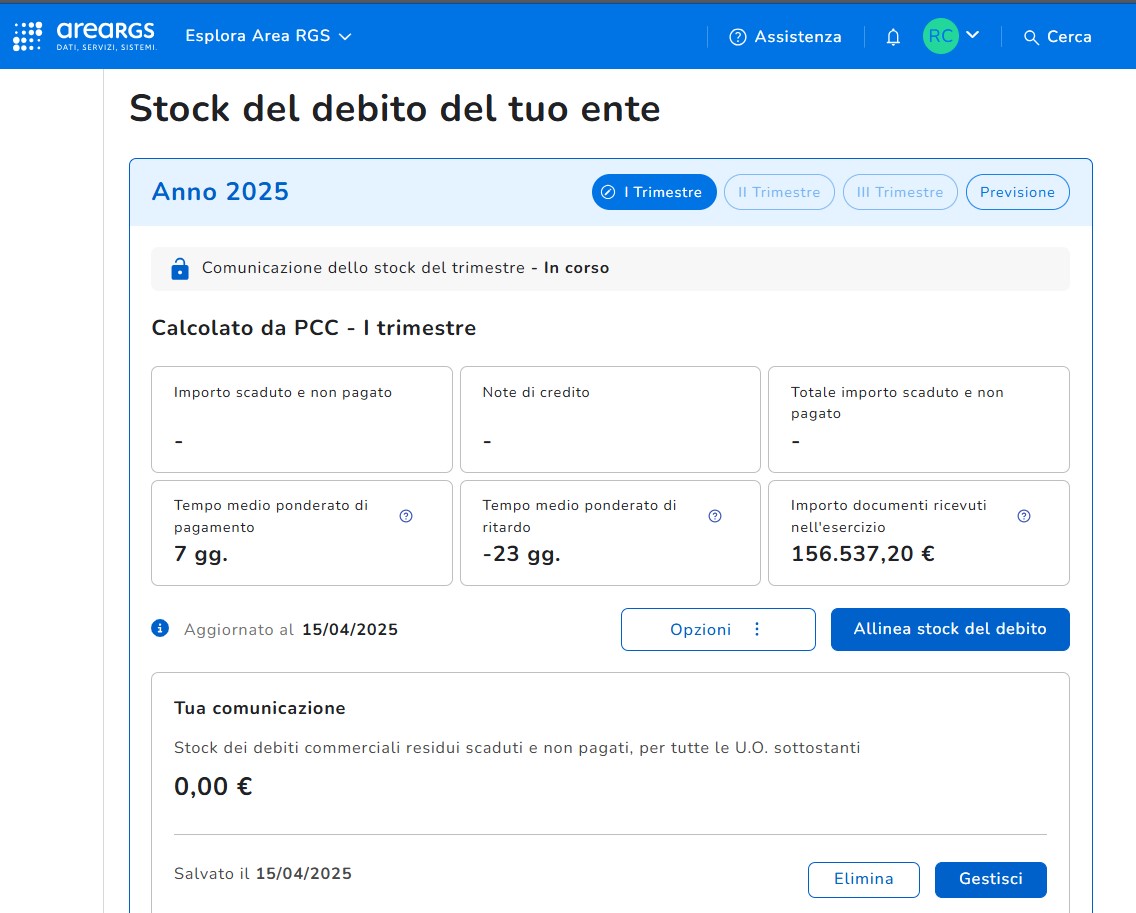1136x913 pixels.
Task: Expand the Esplora Area RGS menu
Action: pyautogui.click(x=268, y=36)
